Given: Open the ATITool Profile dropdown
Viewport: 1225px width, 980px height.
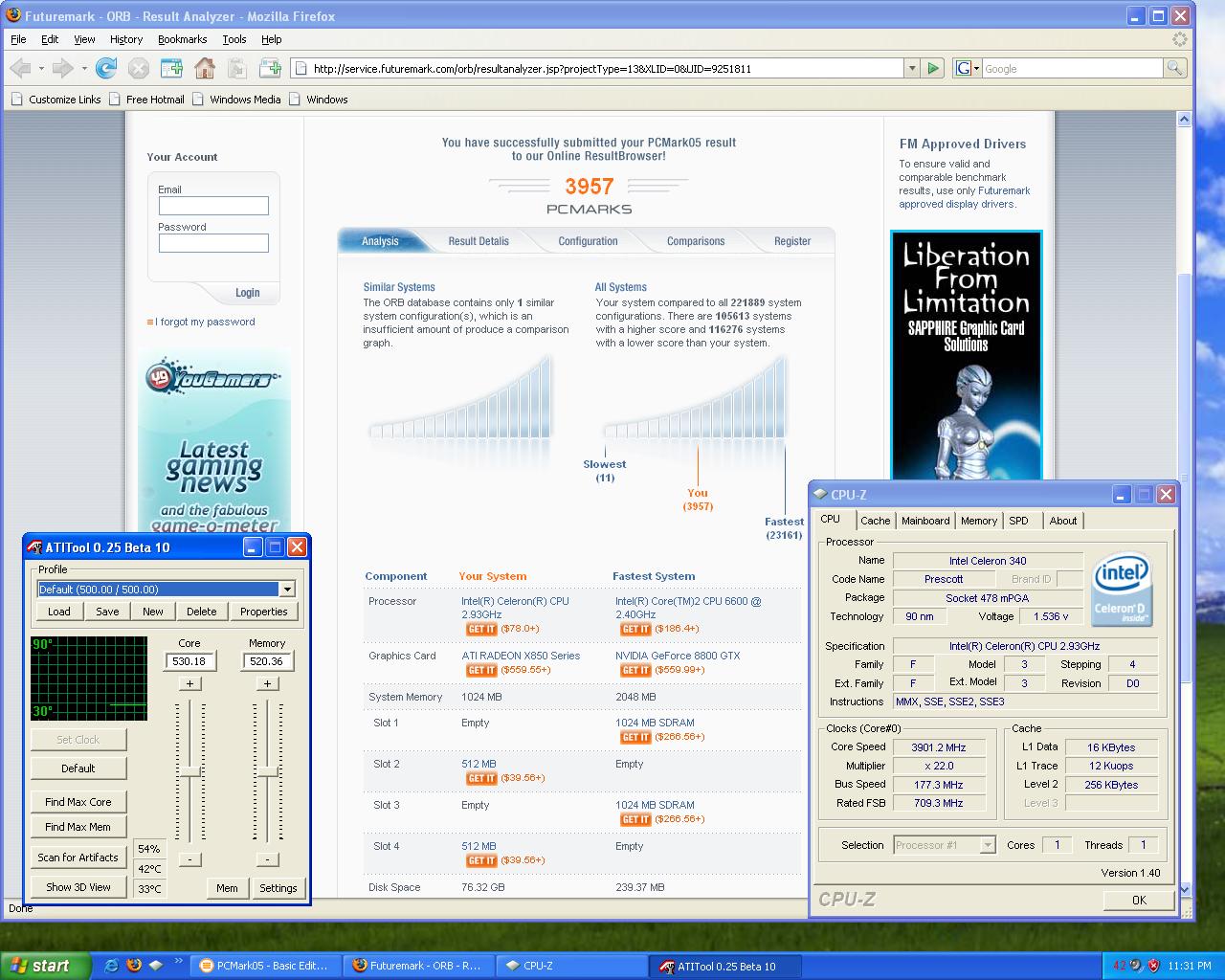Looking at the screenshot, I should (x=287, y=590).
